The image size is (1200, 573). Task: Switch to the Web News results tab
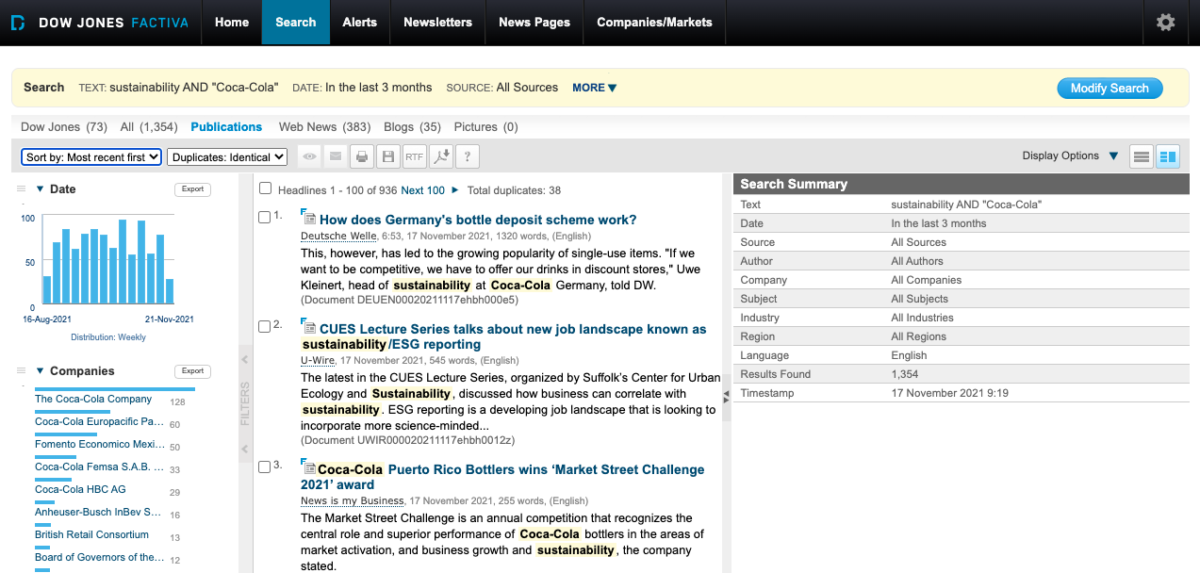[324, 127]
